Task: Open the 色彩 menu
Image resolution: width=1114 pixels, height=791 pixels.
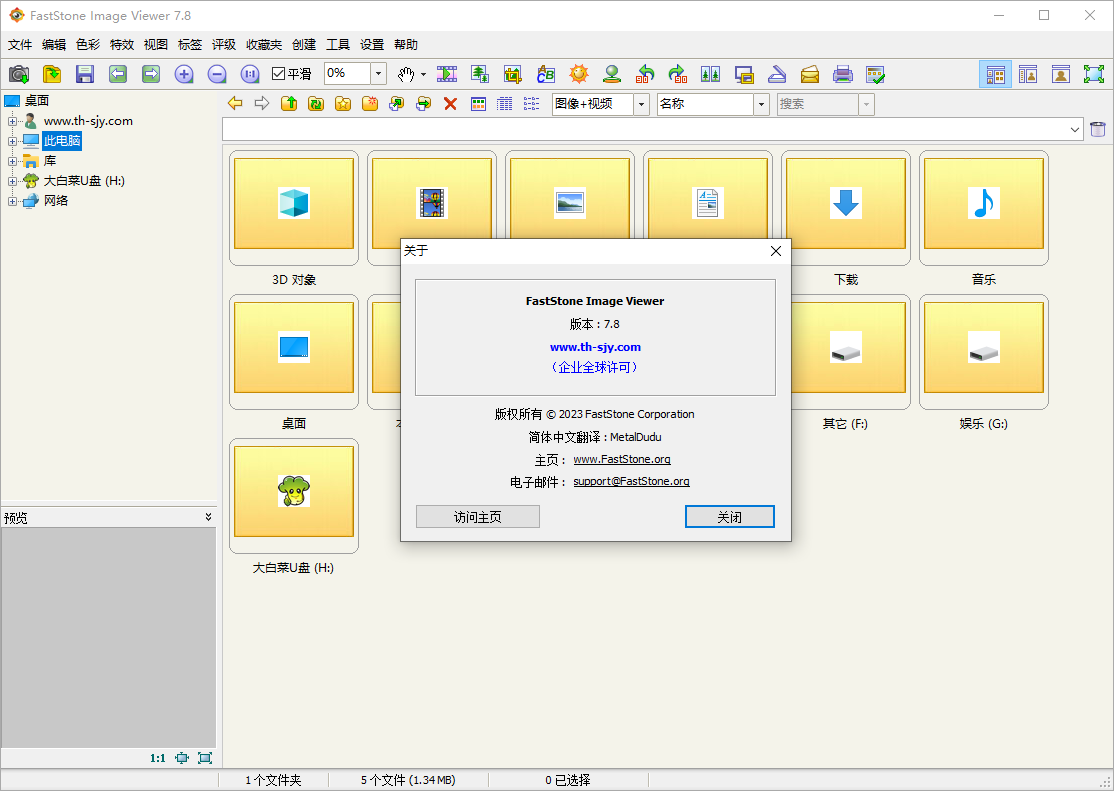Action: pos(88,45)
